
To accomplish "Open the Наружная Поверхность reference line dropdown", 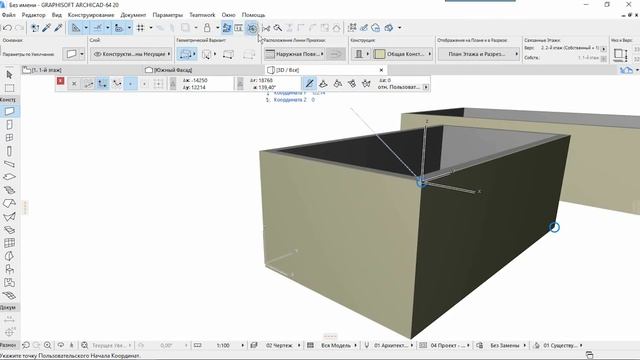I will point(294,54).
